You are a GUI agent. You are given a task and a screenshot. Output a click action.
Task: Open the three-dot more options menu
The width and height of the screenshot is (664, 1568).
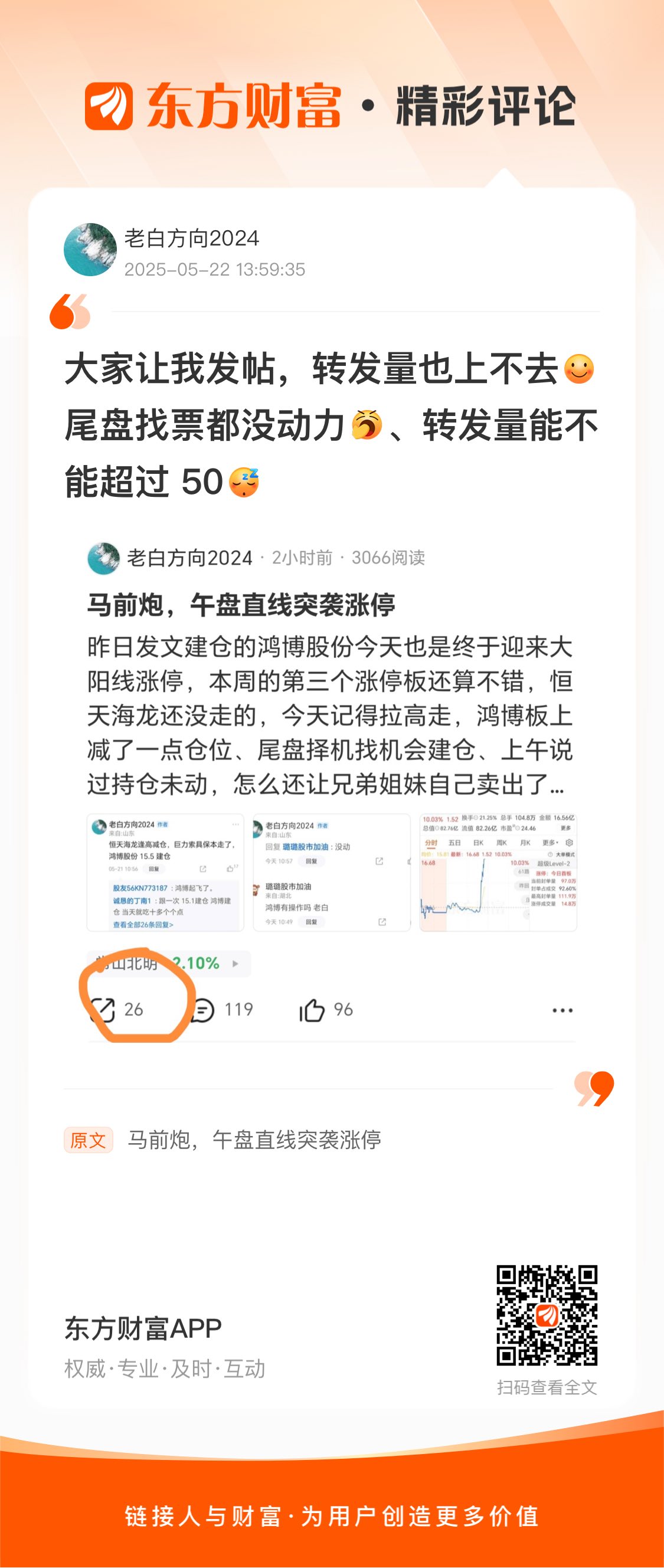(562, 1010)
